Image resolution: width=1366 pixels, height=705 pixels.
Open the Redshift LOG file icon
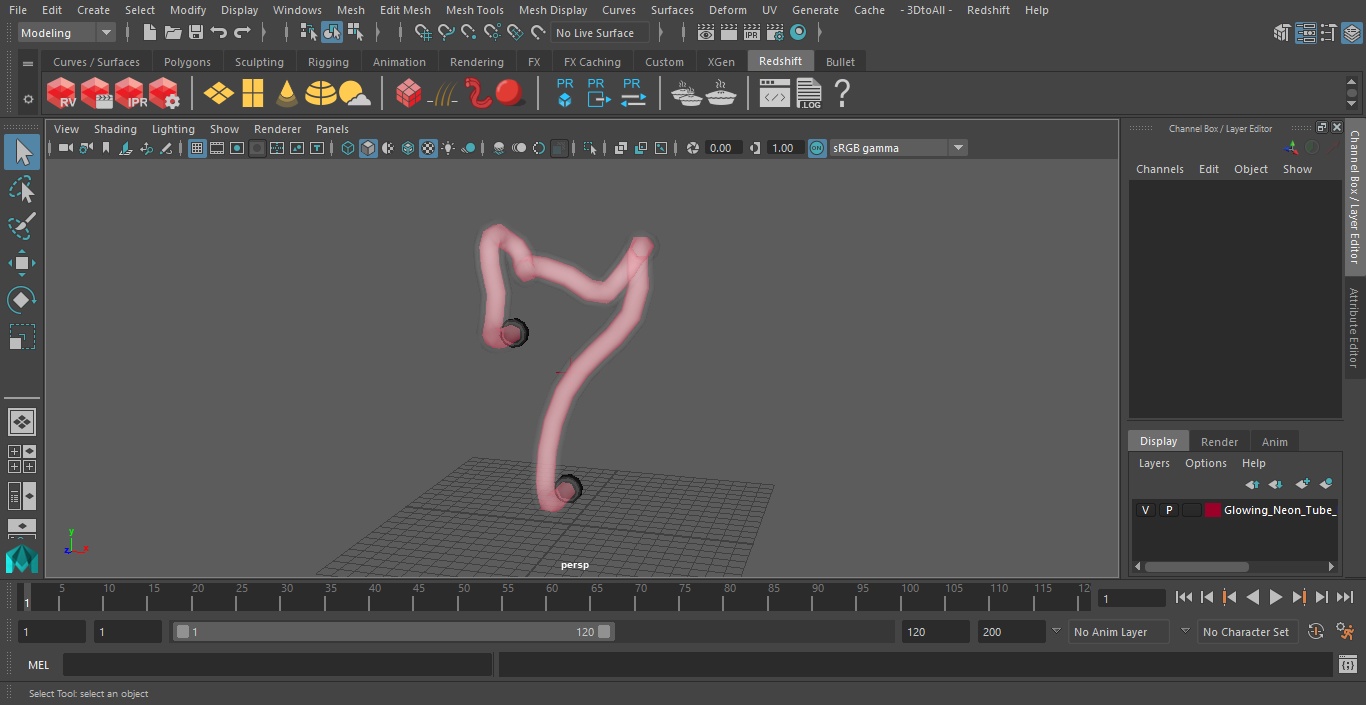pyautogui.click(x=809, y=94)
